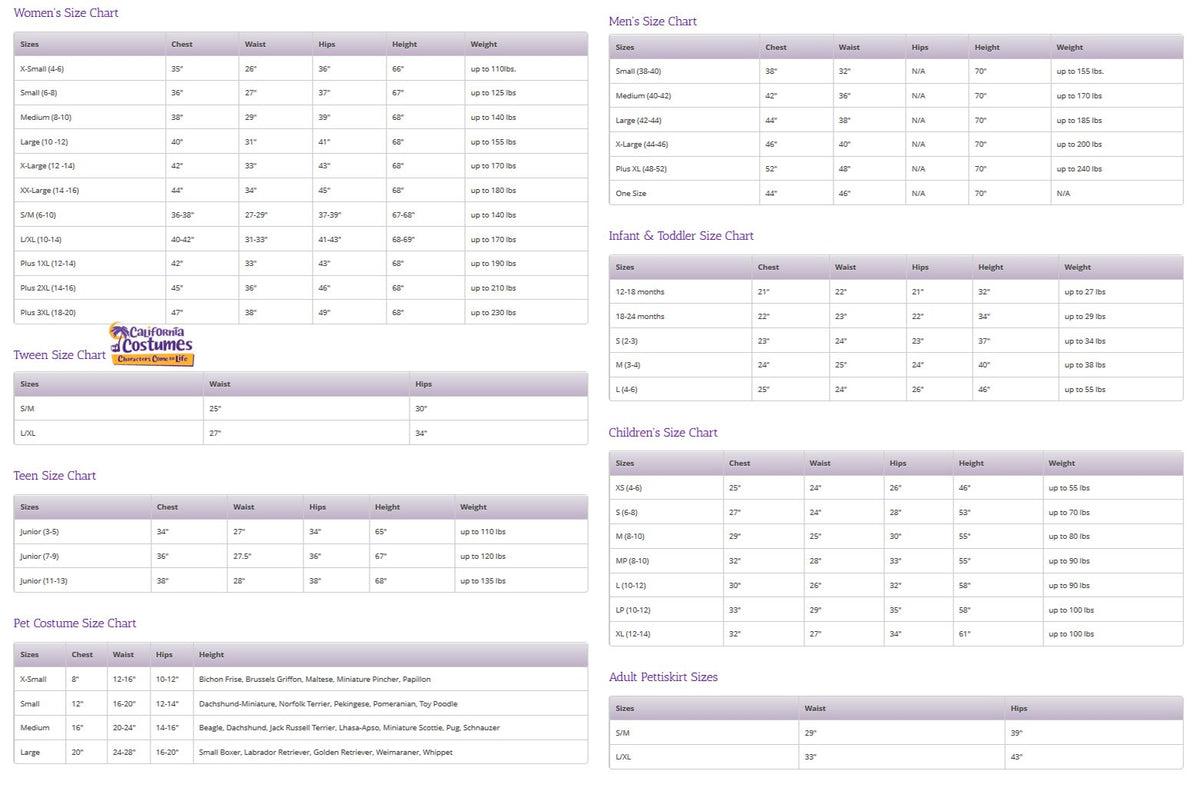Click the Beagle, Dachshund pet breed list
The width and height of the screenshot is (1200, 791).
coord(349,728)
